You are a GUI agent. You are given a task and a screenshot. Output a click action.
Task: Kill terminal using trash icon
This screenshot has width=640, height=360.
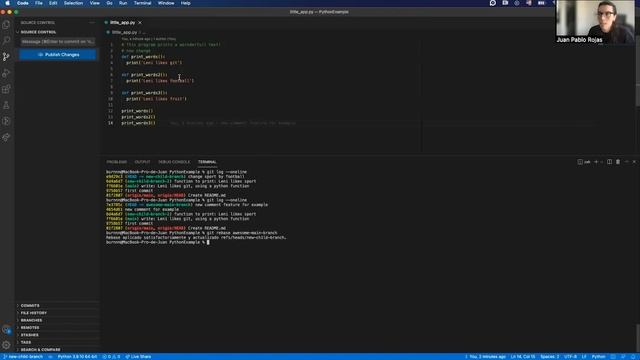click(x=618, y=162)
